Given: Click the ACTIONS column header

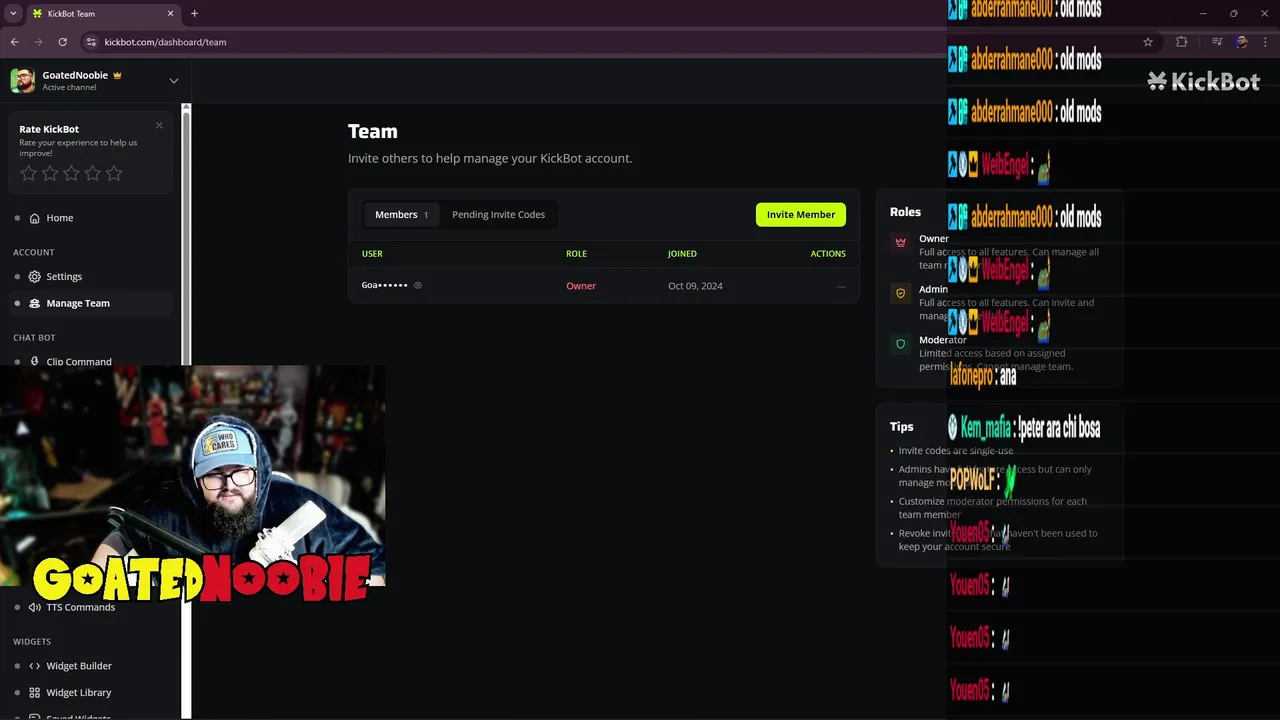Looking at the screenshot, I should [x=828, y=254].
